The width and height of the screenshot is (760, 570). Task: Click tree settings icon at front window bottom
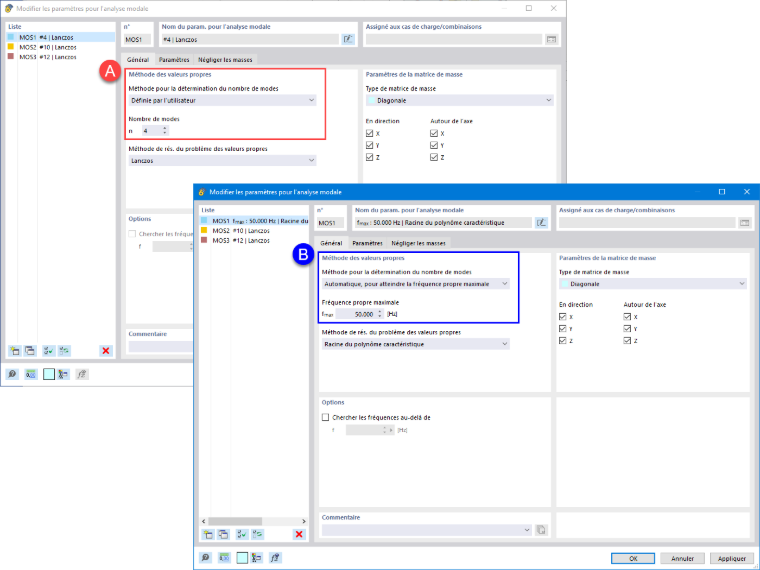tap(256, 557)
